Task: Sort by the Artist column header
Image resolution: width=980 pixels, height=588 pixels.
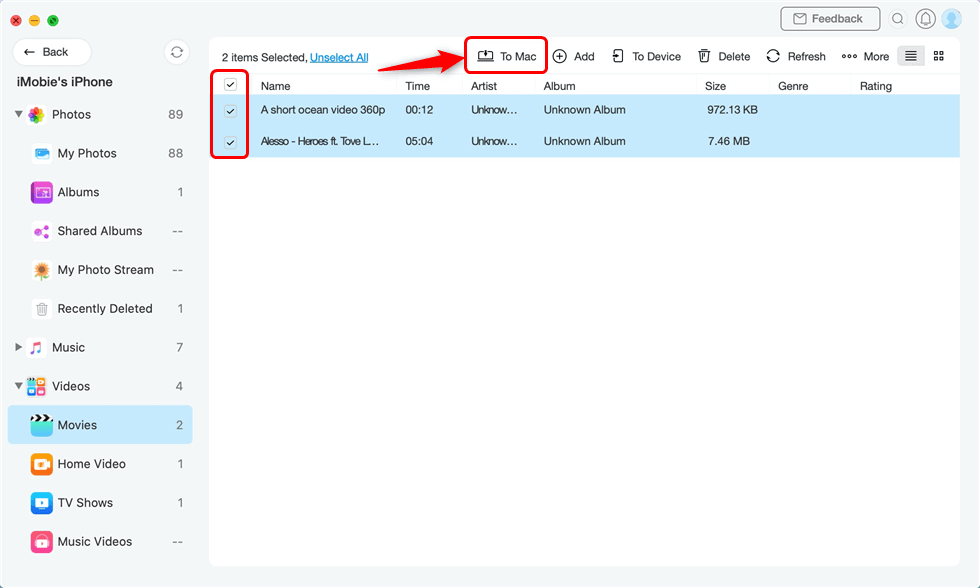Action: coord(484,86)
